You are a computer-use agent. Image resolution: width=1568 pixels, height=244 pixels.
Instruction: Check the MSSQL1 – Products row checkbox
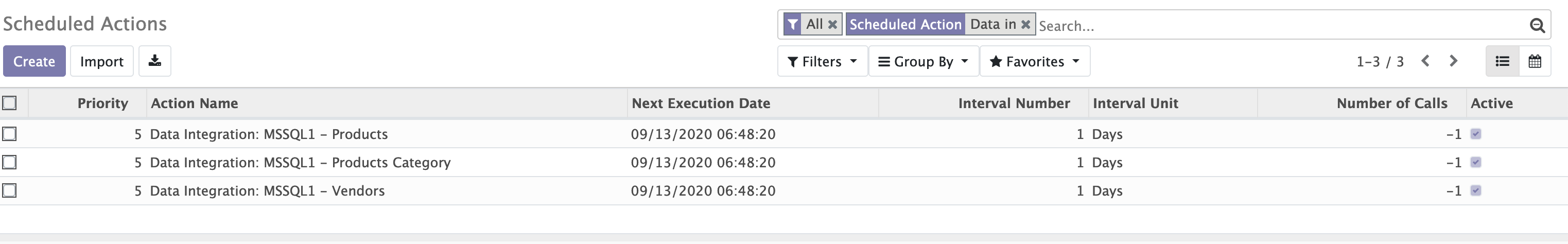click(9, 134)
